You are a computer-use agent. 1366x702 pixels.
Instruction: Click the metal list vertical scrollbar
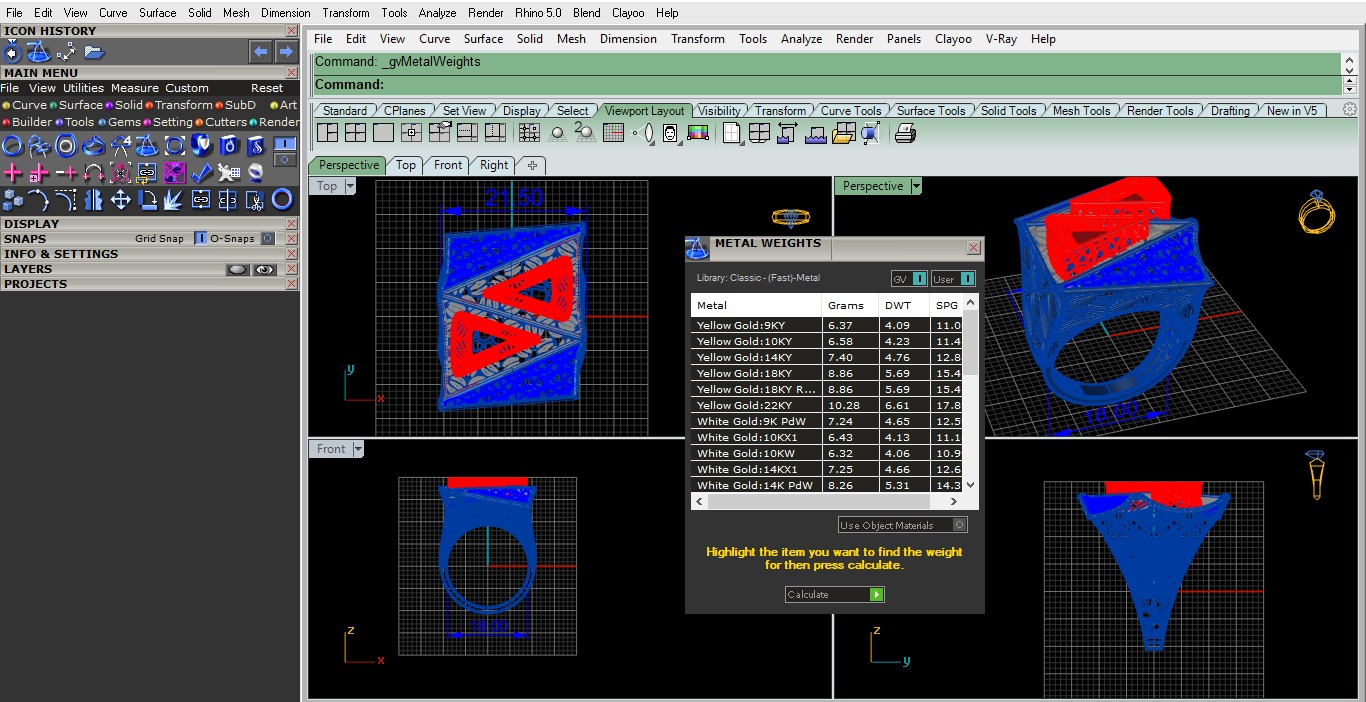click(970, 340)
